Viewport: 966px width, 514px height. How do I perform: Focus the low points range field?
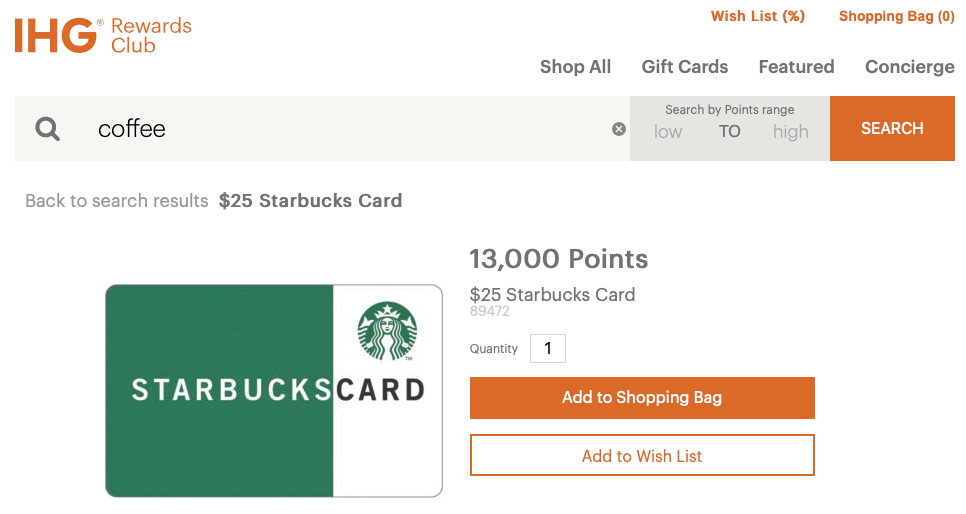pyautogui.click(x=668, y=132)
